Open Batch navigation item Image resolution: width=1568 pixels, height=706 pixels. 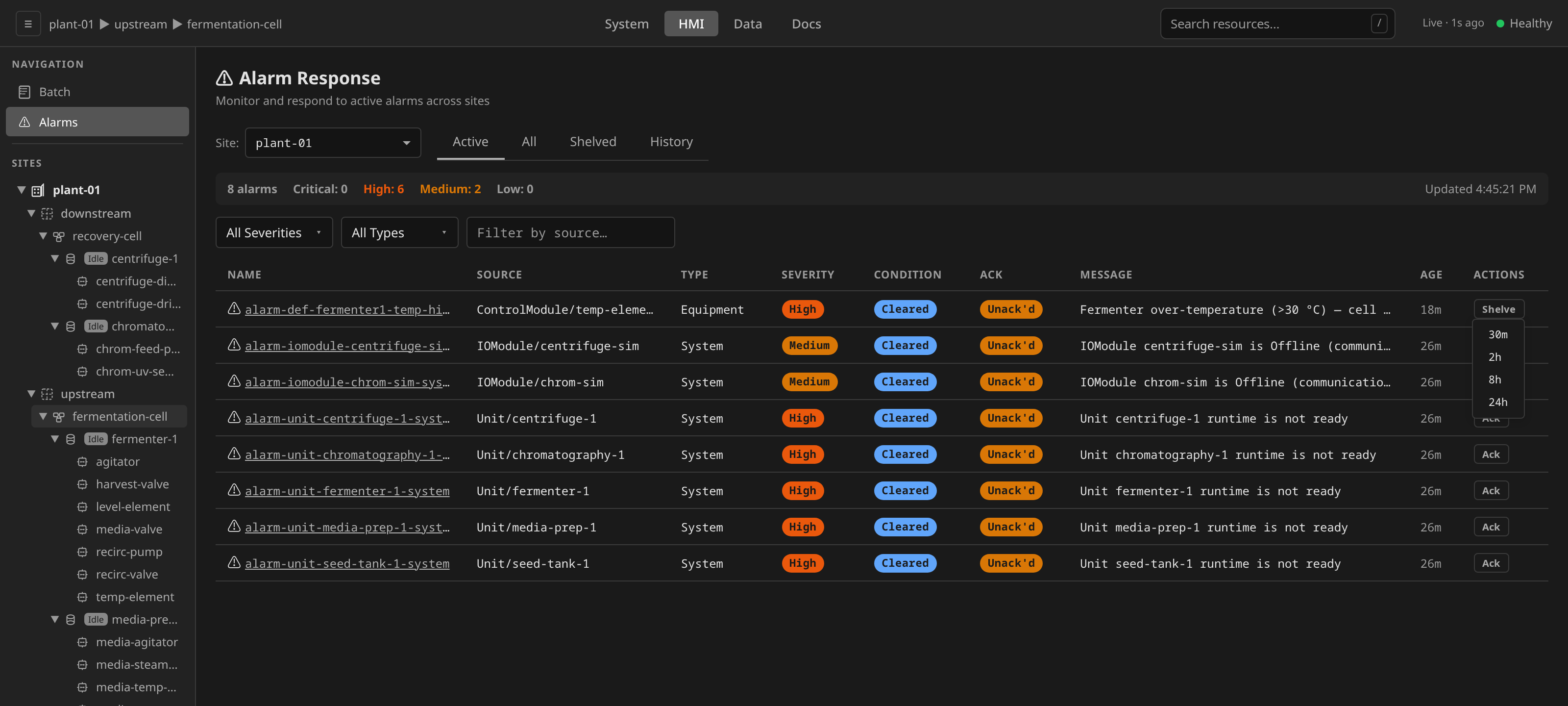98,92
